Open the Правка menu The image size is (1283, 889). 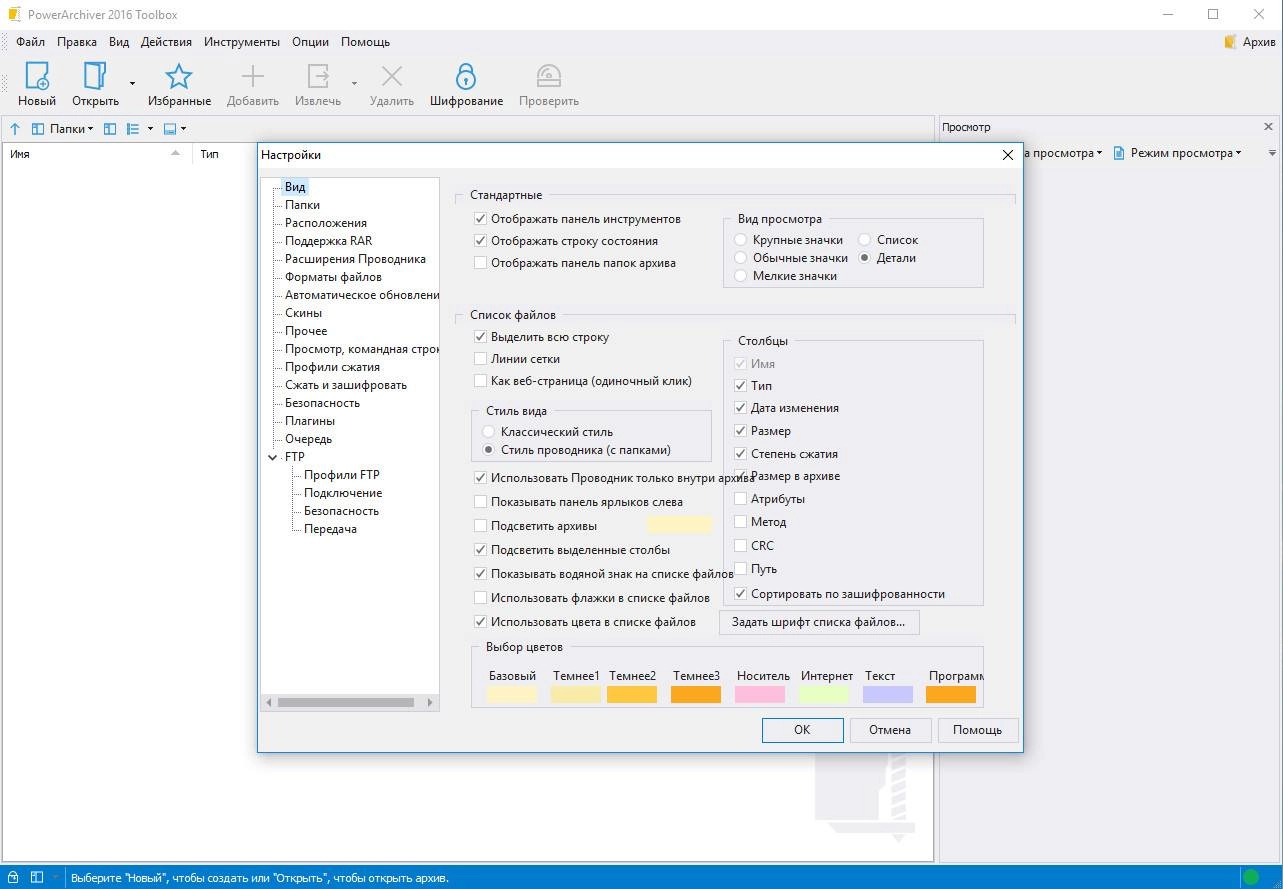77,42
